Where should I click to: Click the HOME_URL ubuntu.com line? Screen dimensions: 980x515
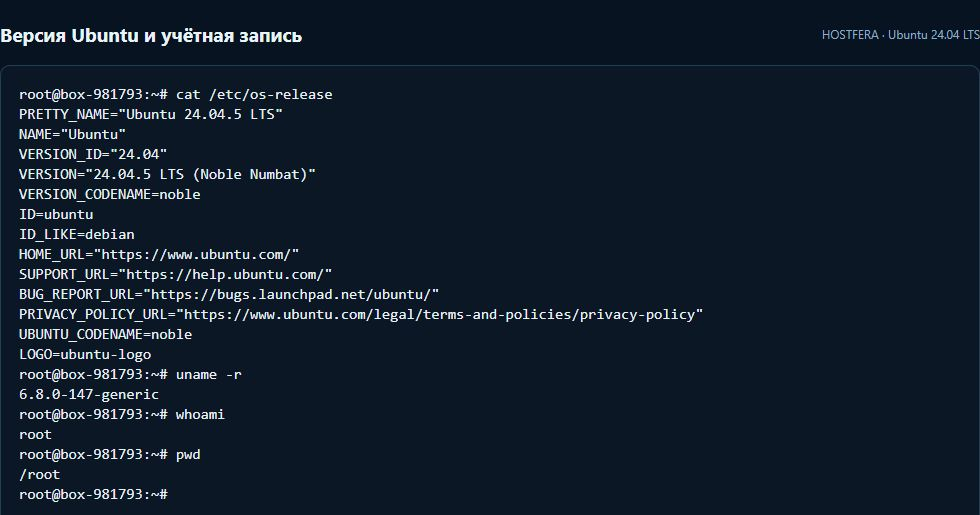click(159, 254)
